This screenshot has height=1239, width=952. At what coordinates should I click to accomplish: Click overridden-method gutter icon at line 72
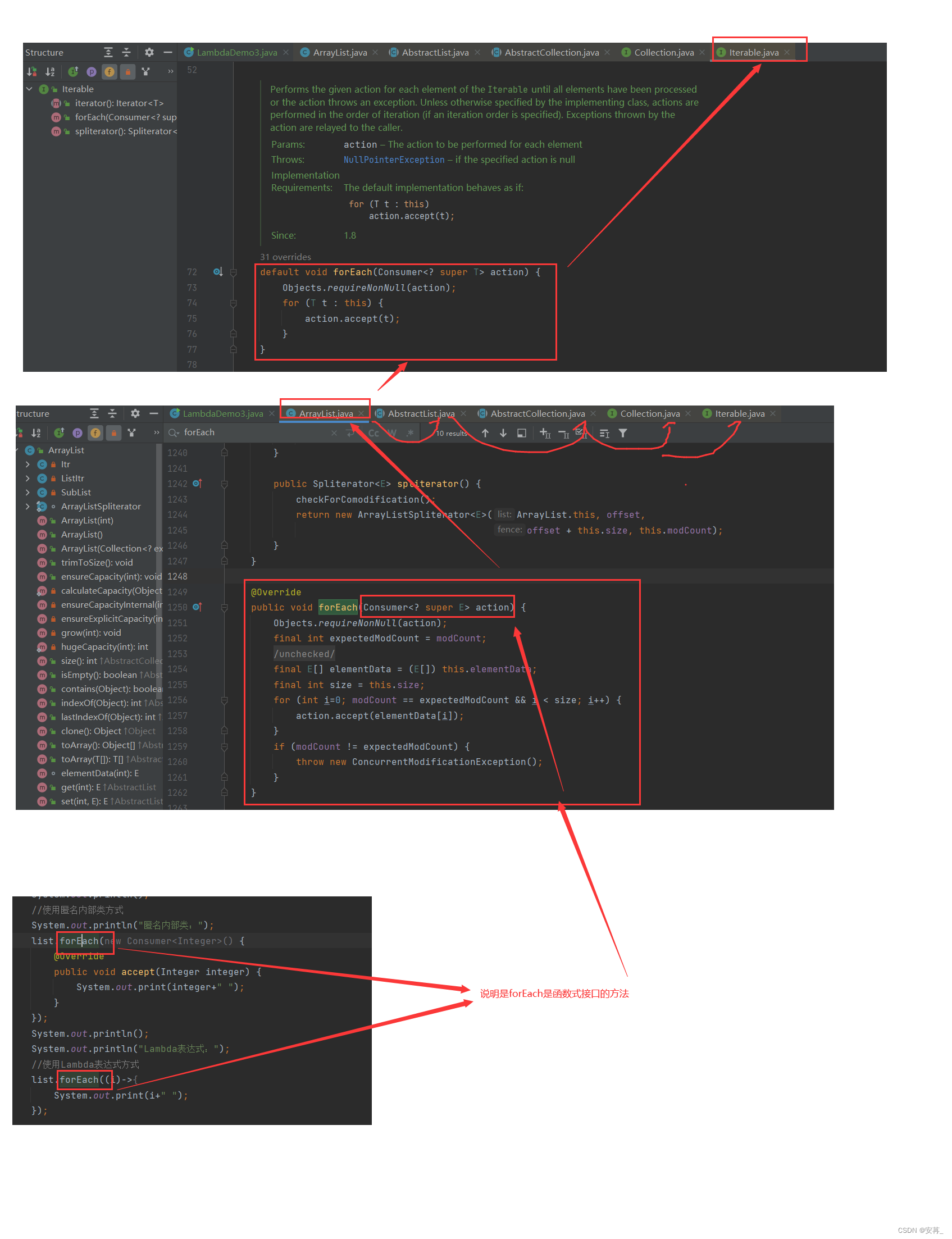217,272
